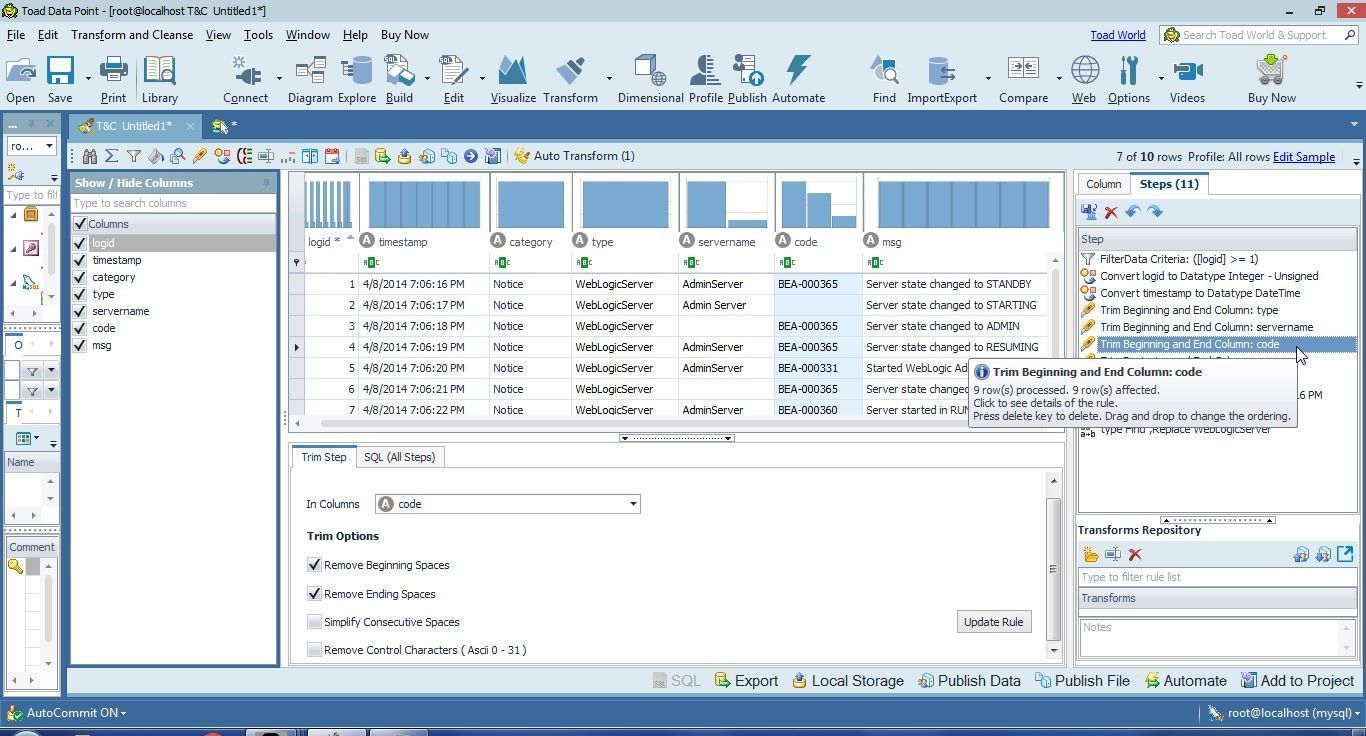Image resolution: width=1366 pixels, height=736 pixels.
Task: Switch to SQL (All Steps) tab
Action: 399,457
